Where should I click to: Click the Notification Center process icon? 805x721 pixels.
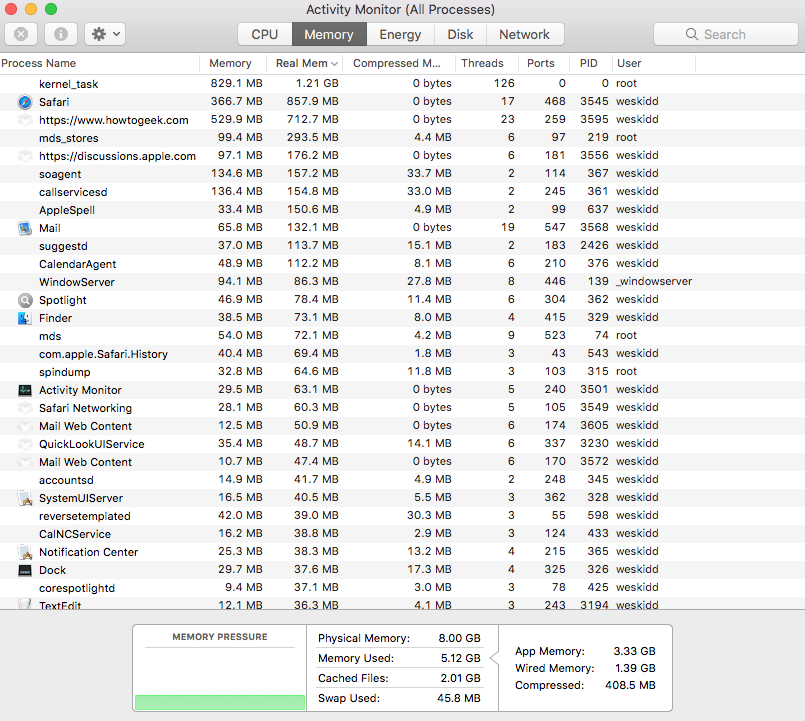click(x=25, y=552)
